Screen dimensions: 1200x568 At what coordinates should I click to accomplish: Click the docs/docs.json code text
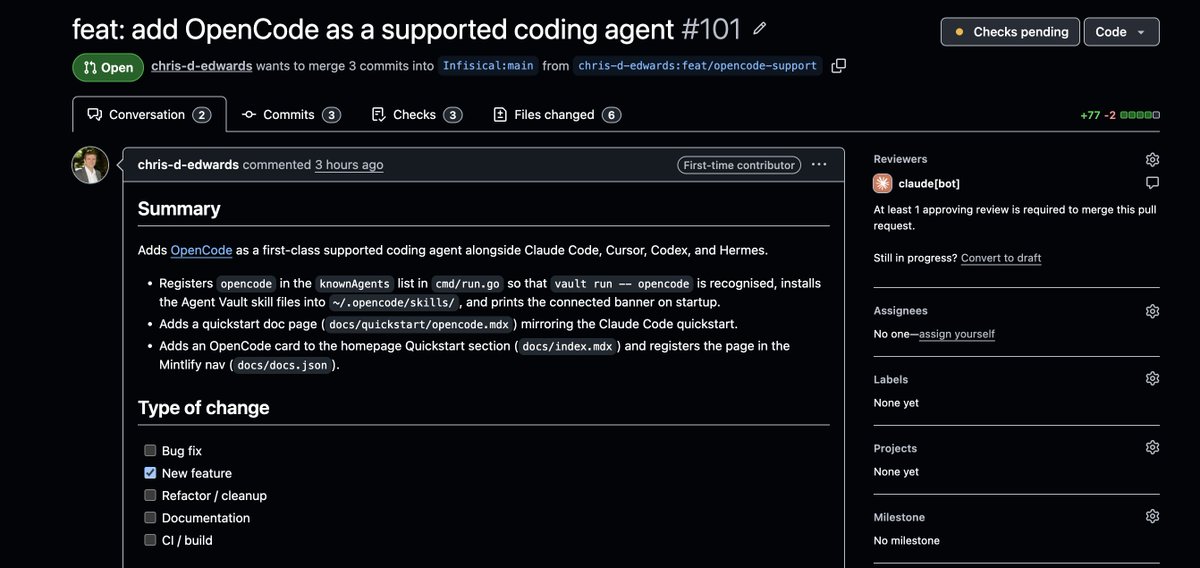pyautogui.click(x=284, y=365)
